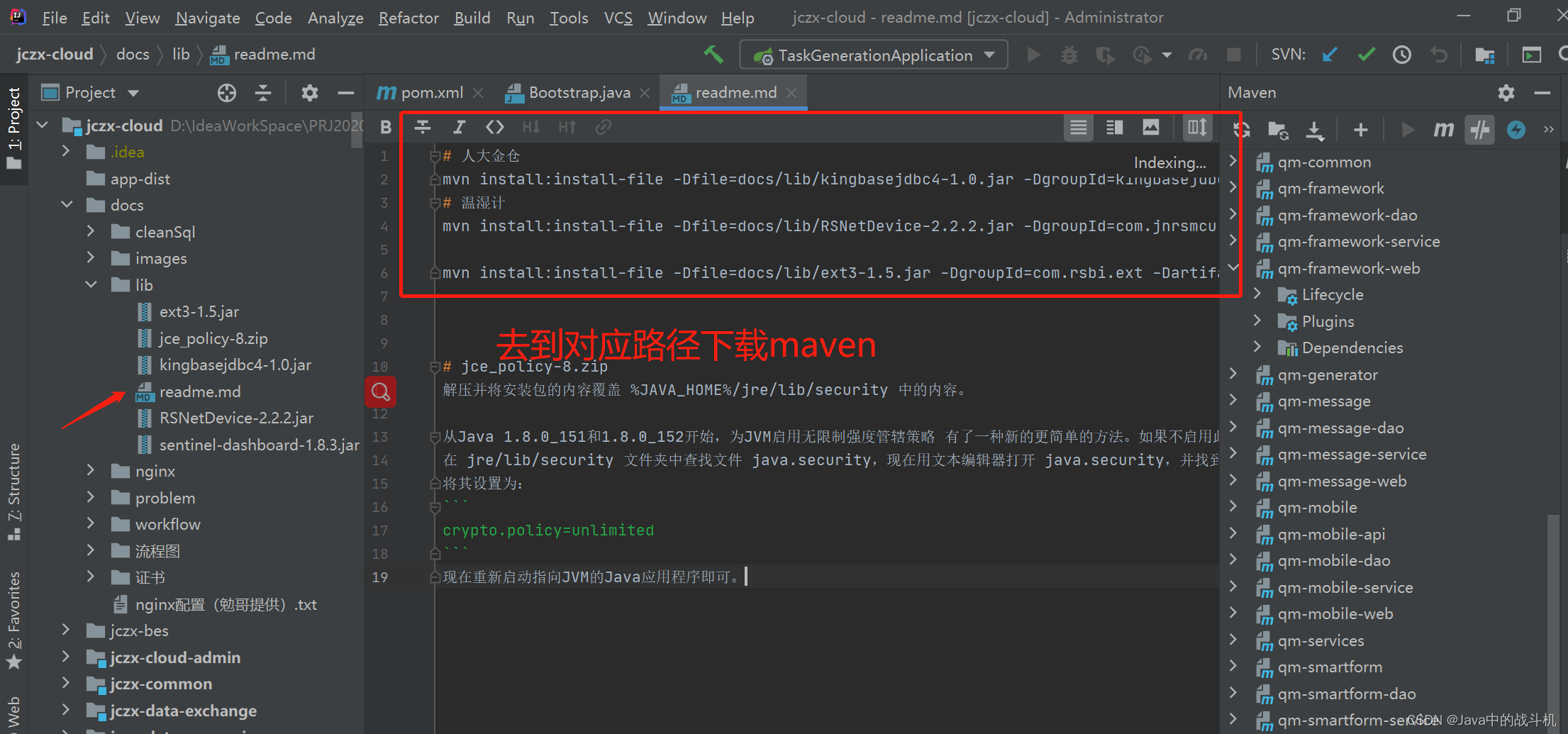Image resolution: width=1568 pixels, height=734 pixels.
Task: Expand the cleanSql folder
Action: [x=91, y=231]
